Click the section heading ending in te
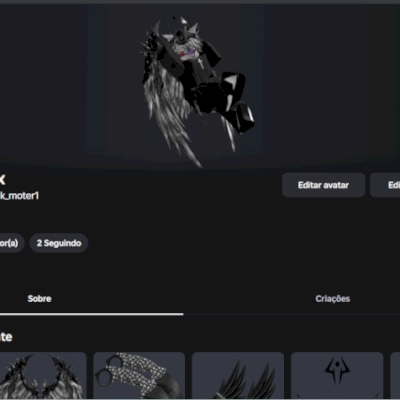 coord(6,337)
